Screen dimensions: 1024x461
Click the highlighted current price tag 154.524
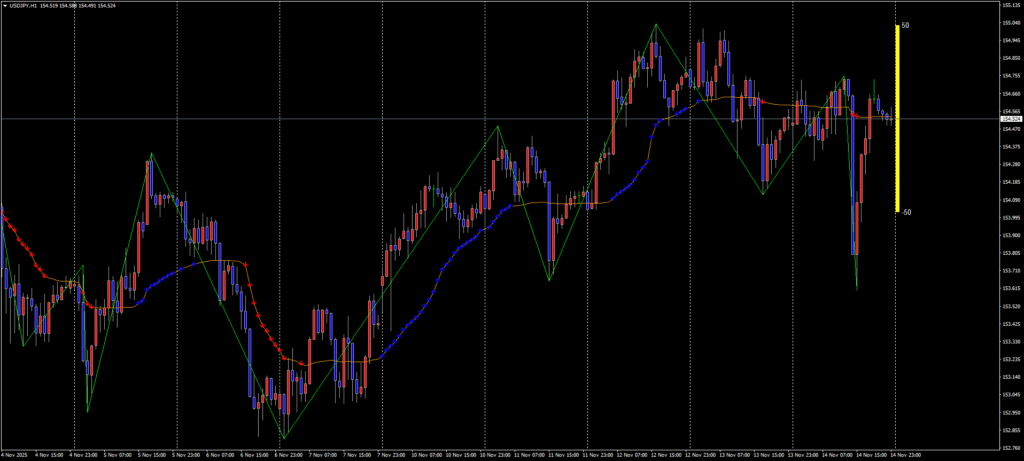[x=1010, y=119]
